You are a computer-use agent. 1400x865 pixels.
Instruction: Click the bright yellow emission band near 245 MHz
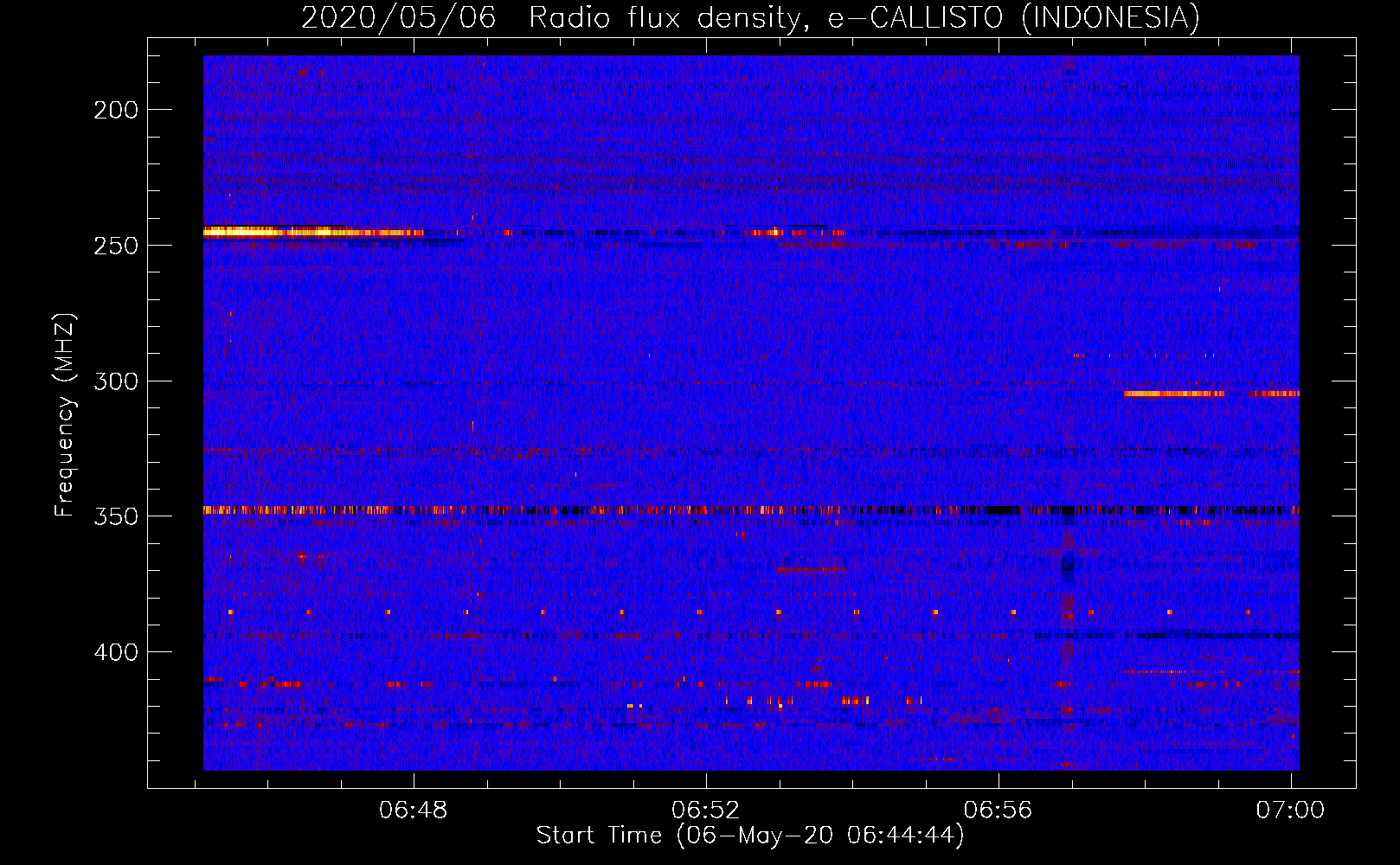[313, 232]
